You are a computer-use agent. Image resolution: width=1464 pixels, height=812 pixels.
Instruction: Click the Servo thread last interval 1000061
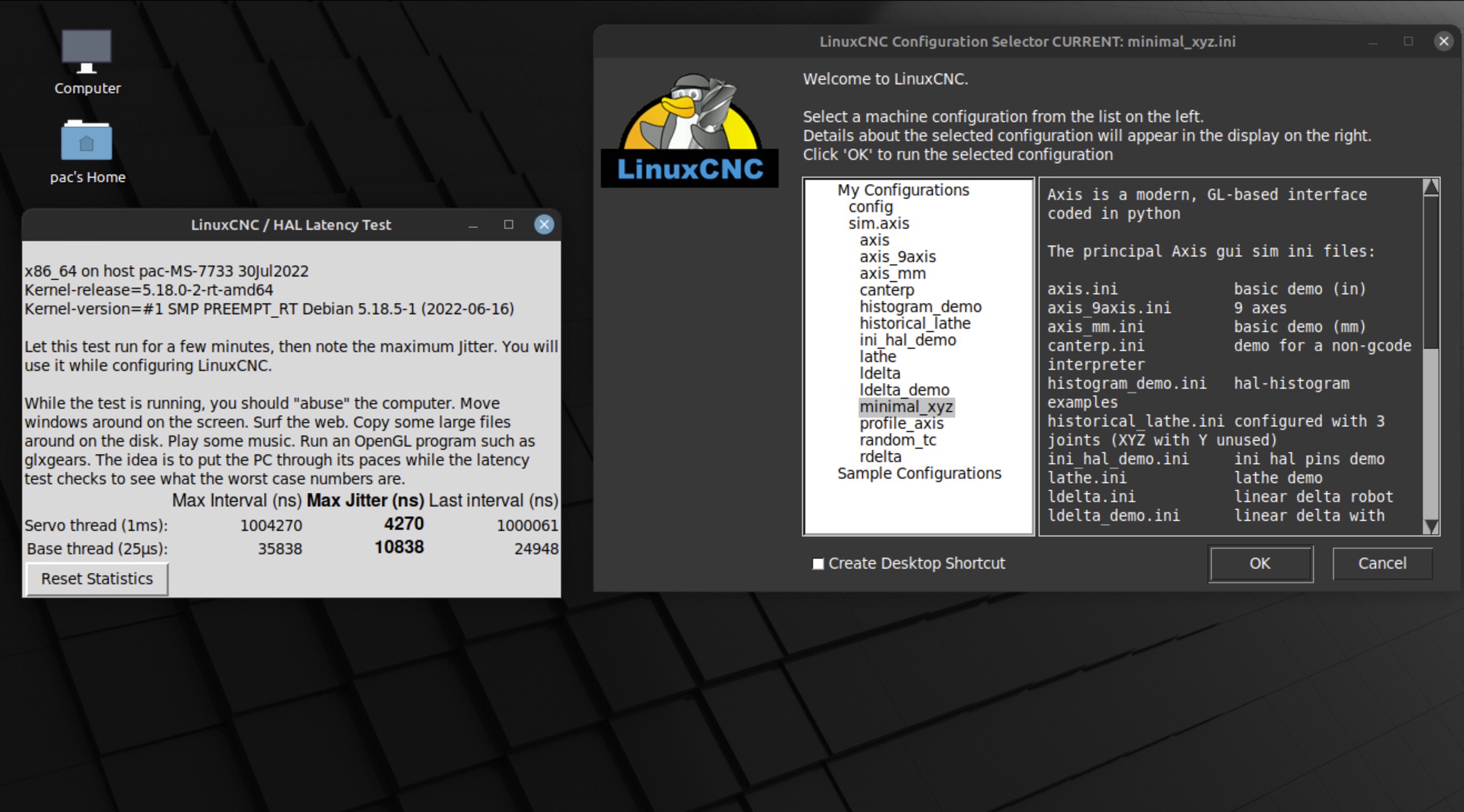pyautogui.click(x=528, y=525)
